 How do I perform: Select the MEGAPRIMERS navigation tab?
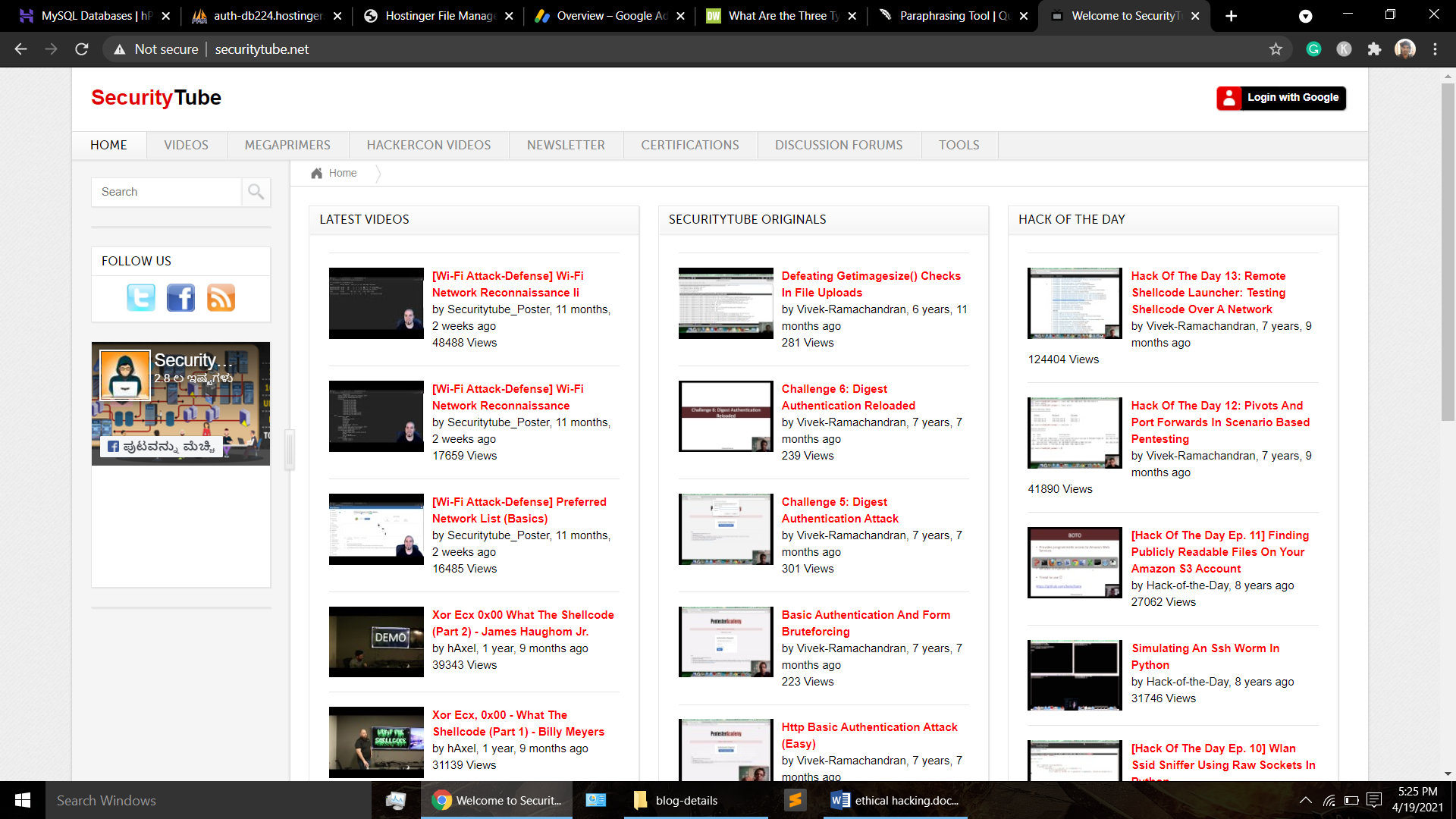point(288,145)
